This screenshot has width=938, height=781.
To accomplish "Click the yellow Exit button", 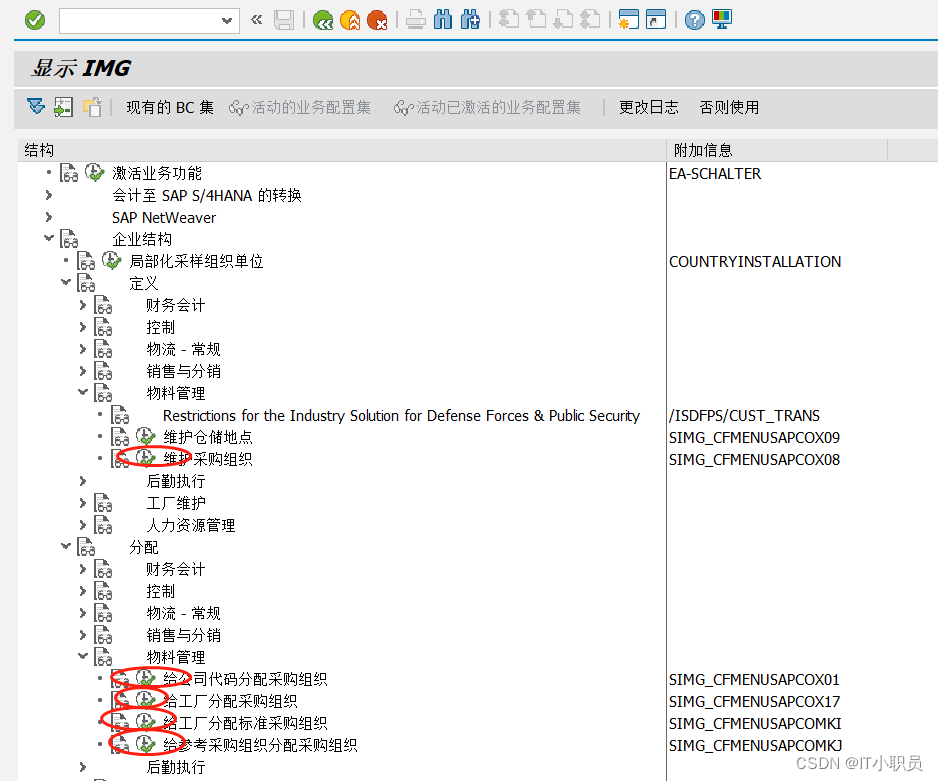I will coord(350,20).
